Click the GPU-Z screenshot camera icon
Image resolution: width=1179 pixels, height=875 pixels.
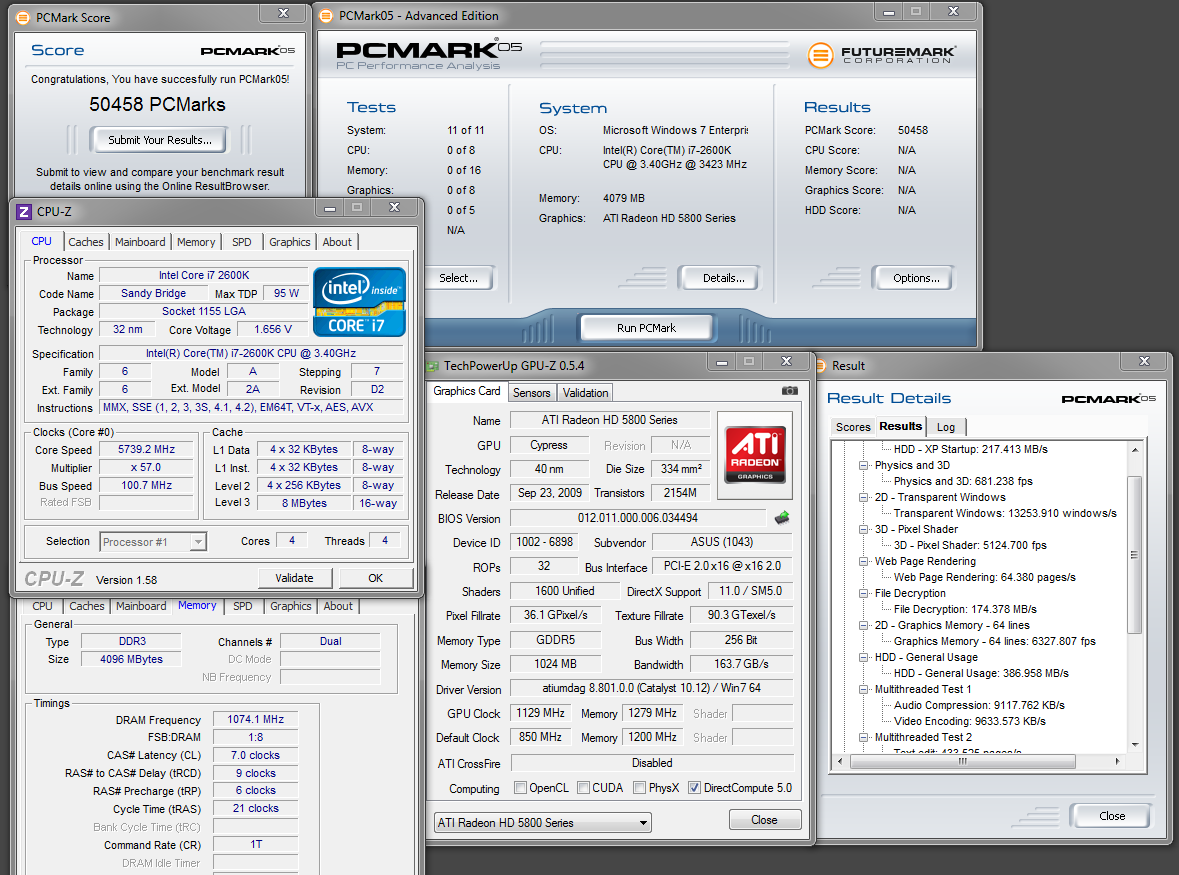790,391
